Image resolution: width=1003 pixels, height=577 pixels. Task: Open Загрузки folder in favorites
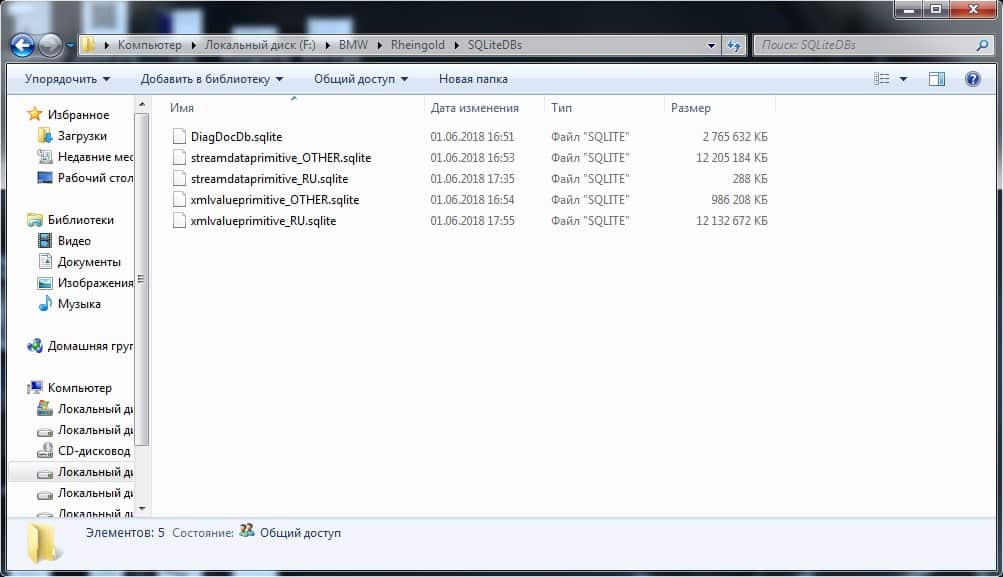pyautogui.click(x=81, y=136)
